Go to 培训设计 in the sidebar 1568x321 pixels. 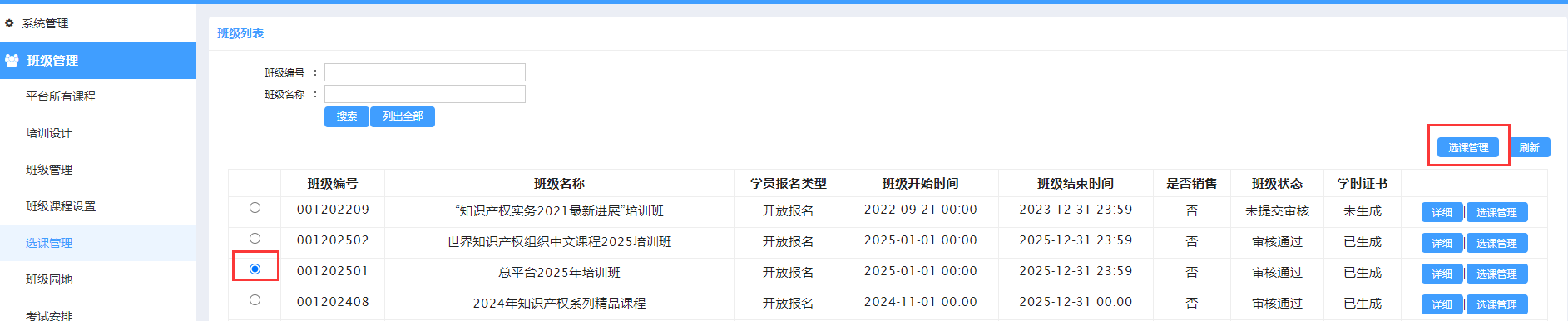(49, 133)
